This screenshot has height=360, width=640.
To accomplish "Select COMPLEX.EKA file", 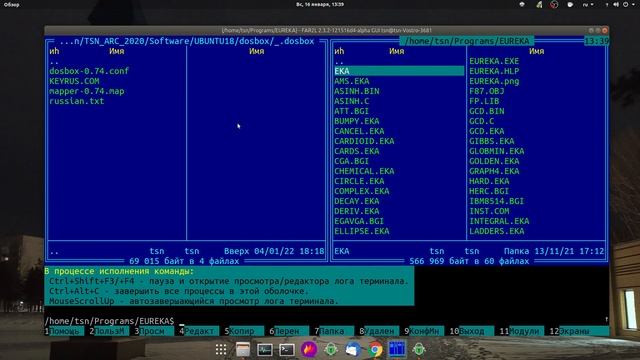I will [x=362, y=191].
